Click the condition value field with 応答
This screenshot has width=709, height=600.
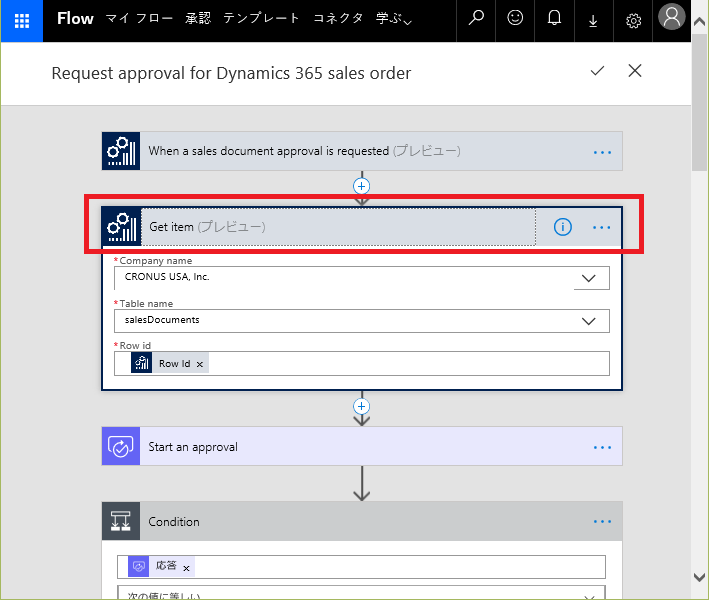[x=361, y=567]
